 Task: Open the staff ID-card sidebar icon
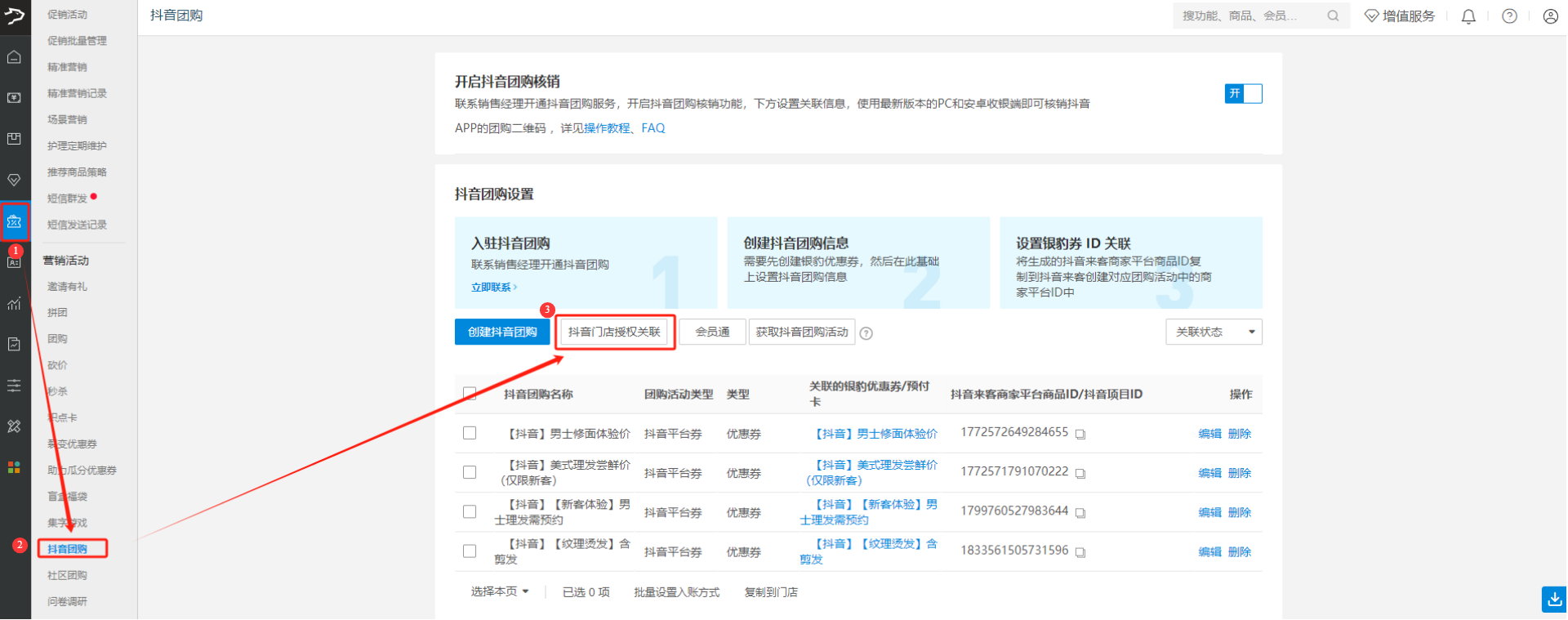coord(14,262)
